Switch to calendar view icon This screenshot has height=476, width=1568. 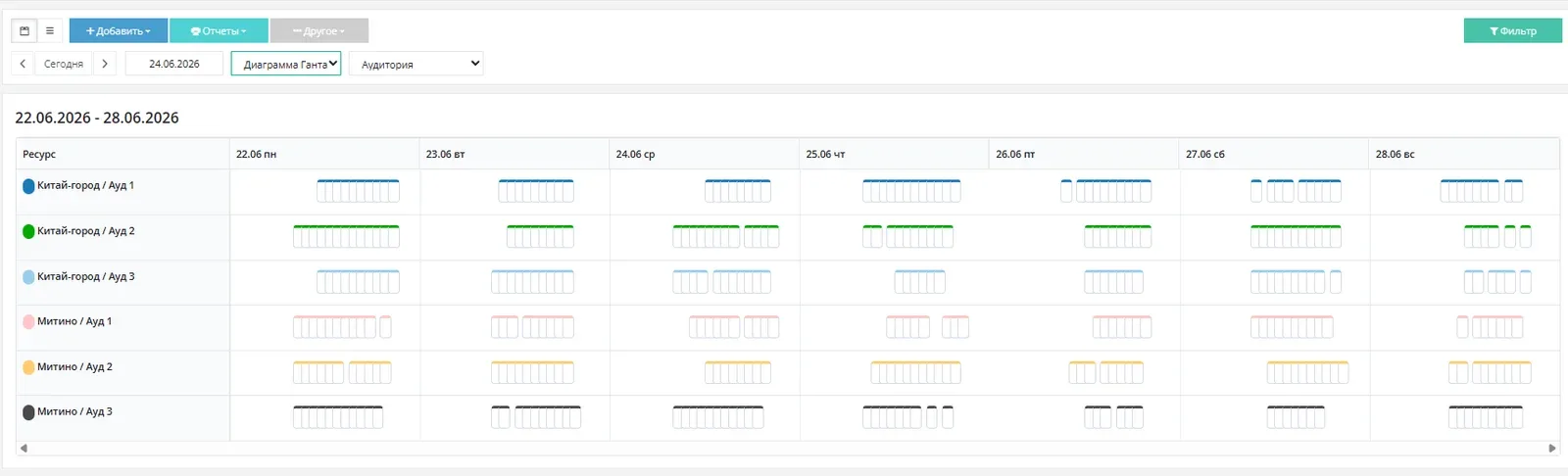click(x=24, y=30)
